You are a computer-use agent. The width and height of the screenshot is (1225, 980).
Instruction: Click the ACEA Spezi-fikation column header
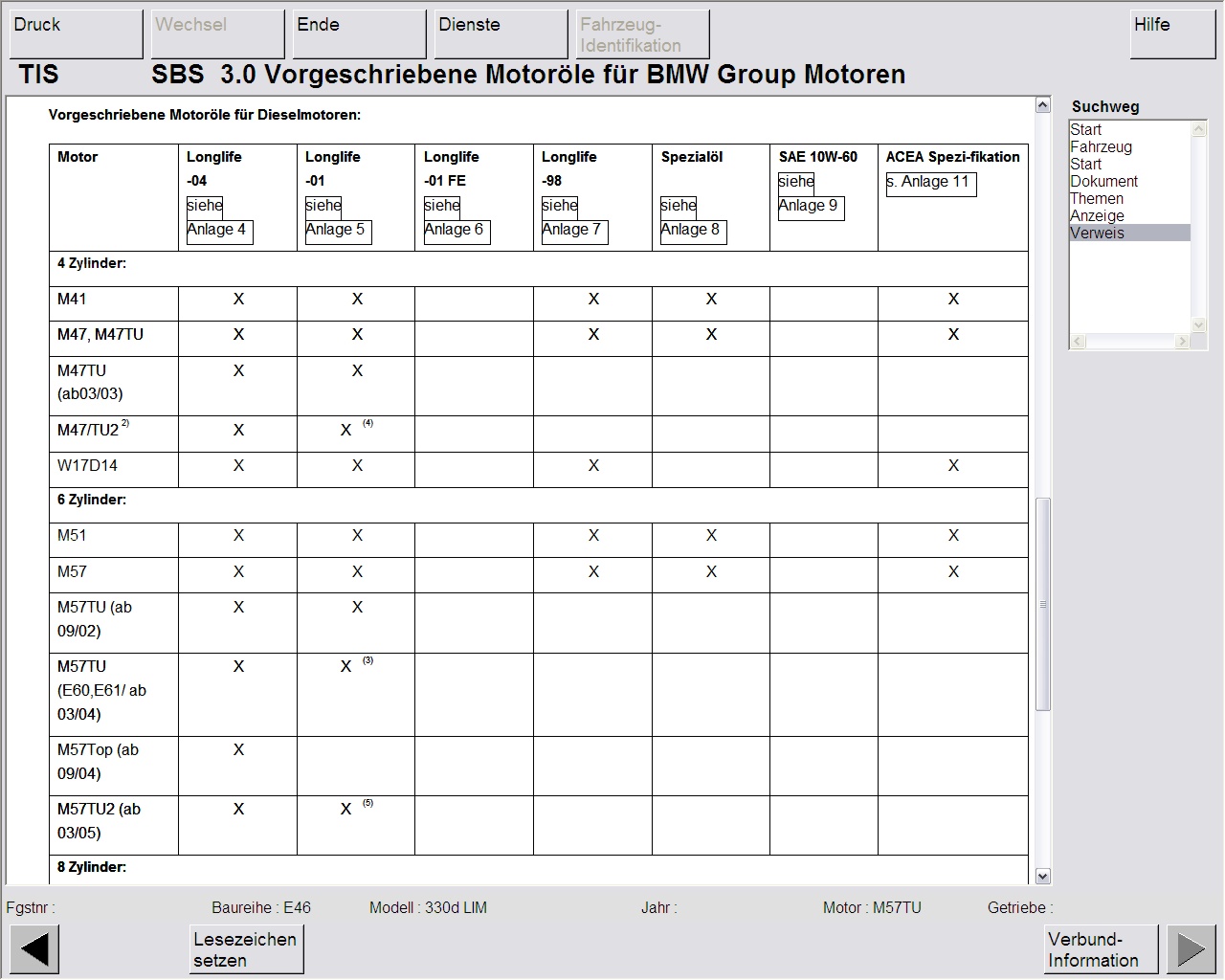[953, 157]
